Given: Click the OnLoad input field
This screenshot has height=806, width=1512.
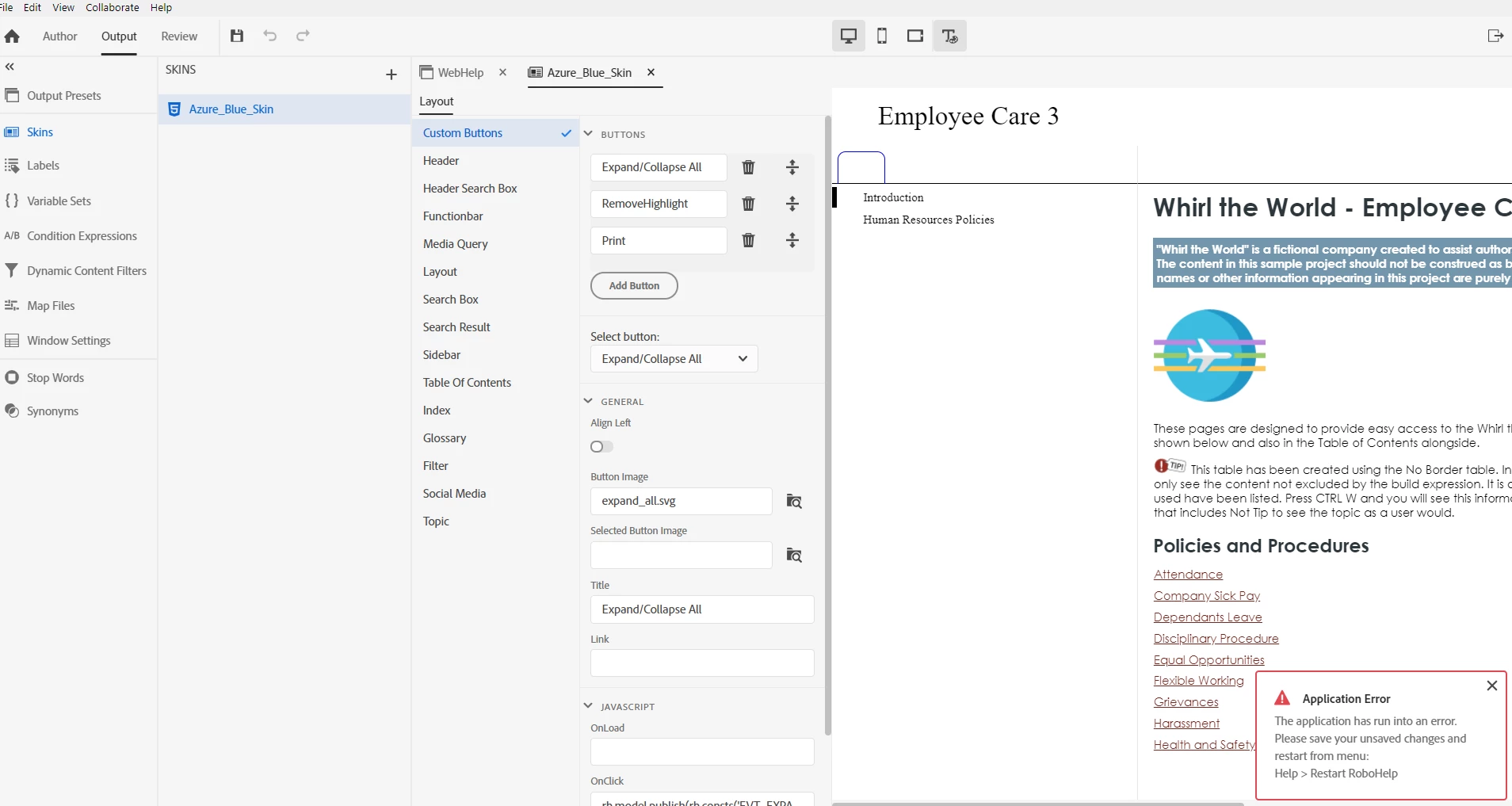Looking at the screenshot, I should (x=702, y=752).
